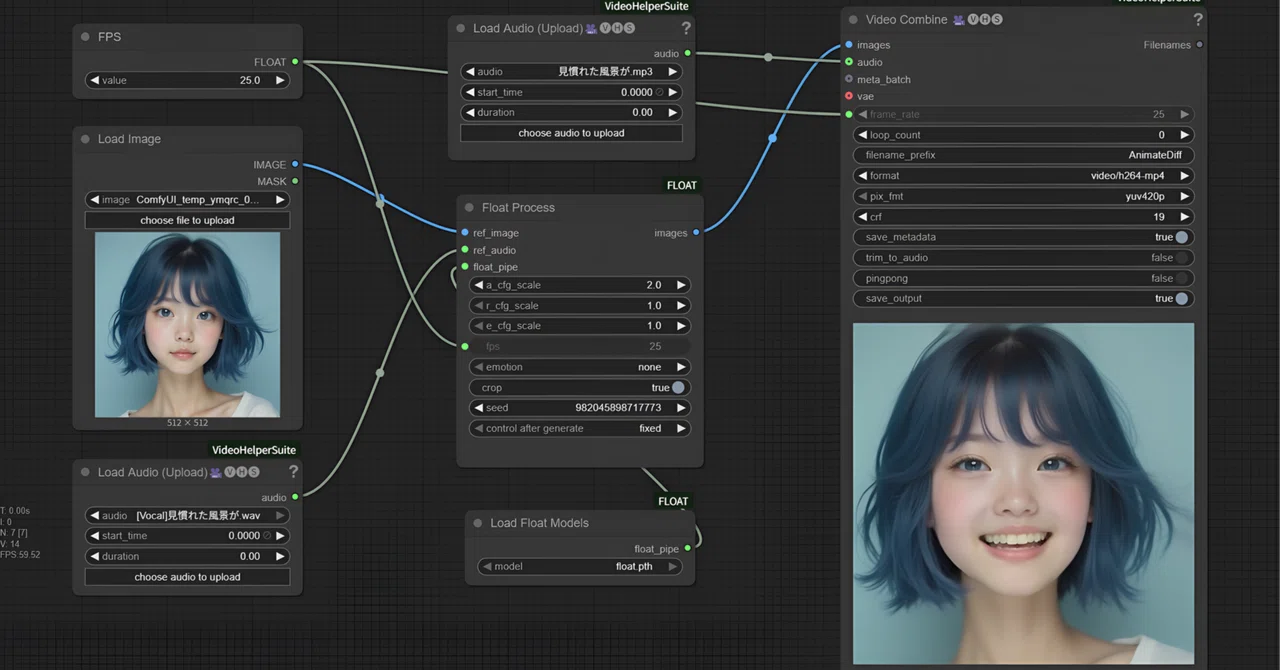Open help on top Load Audio node
This screenshot has width=1280, height=670.
(x=686, y=28)
